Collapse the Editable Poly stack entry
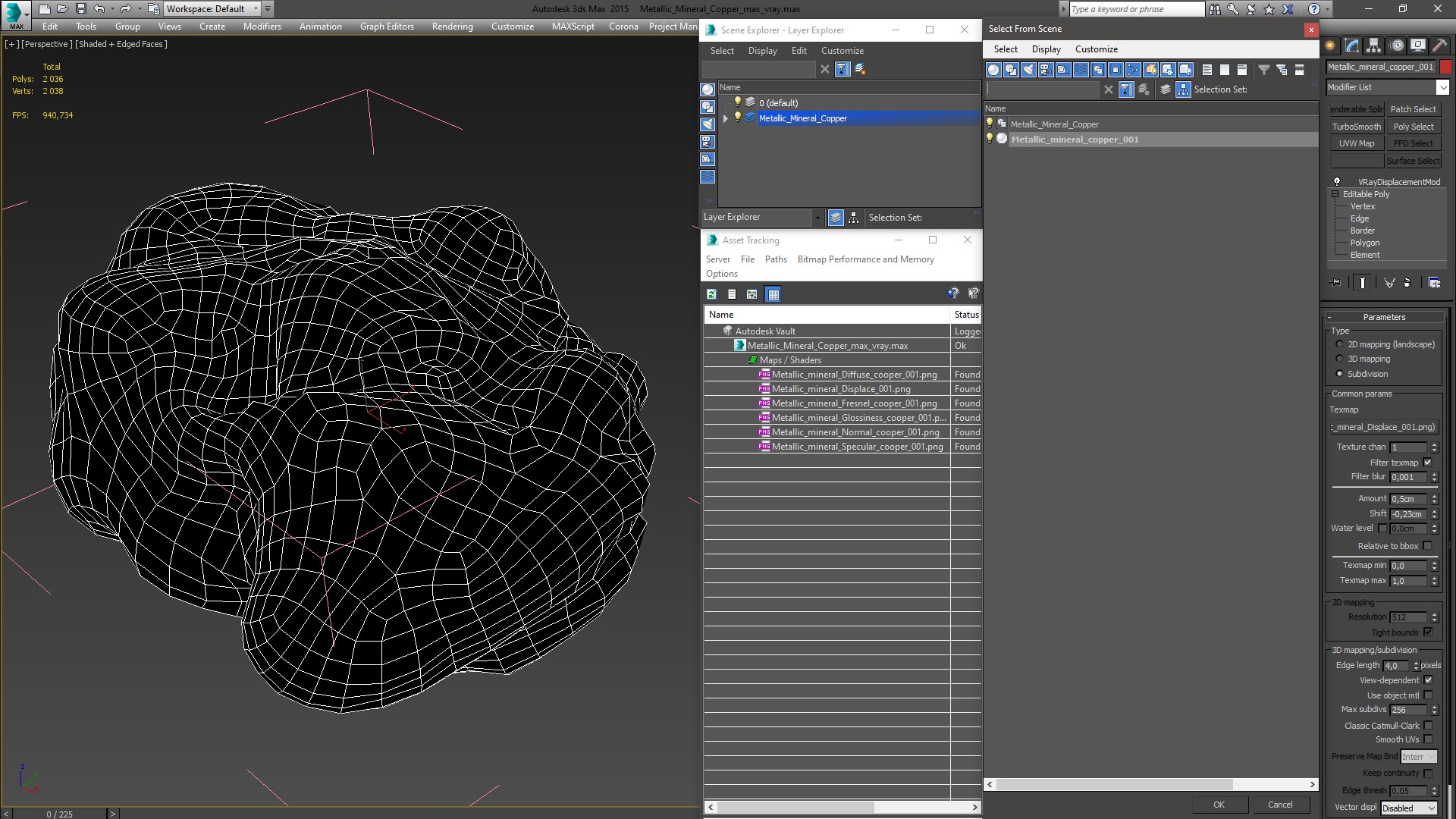Viewport: 1456px width, 819px height. click(1335, 194)
